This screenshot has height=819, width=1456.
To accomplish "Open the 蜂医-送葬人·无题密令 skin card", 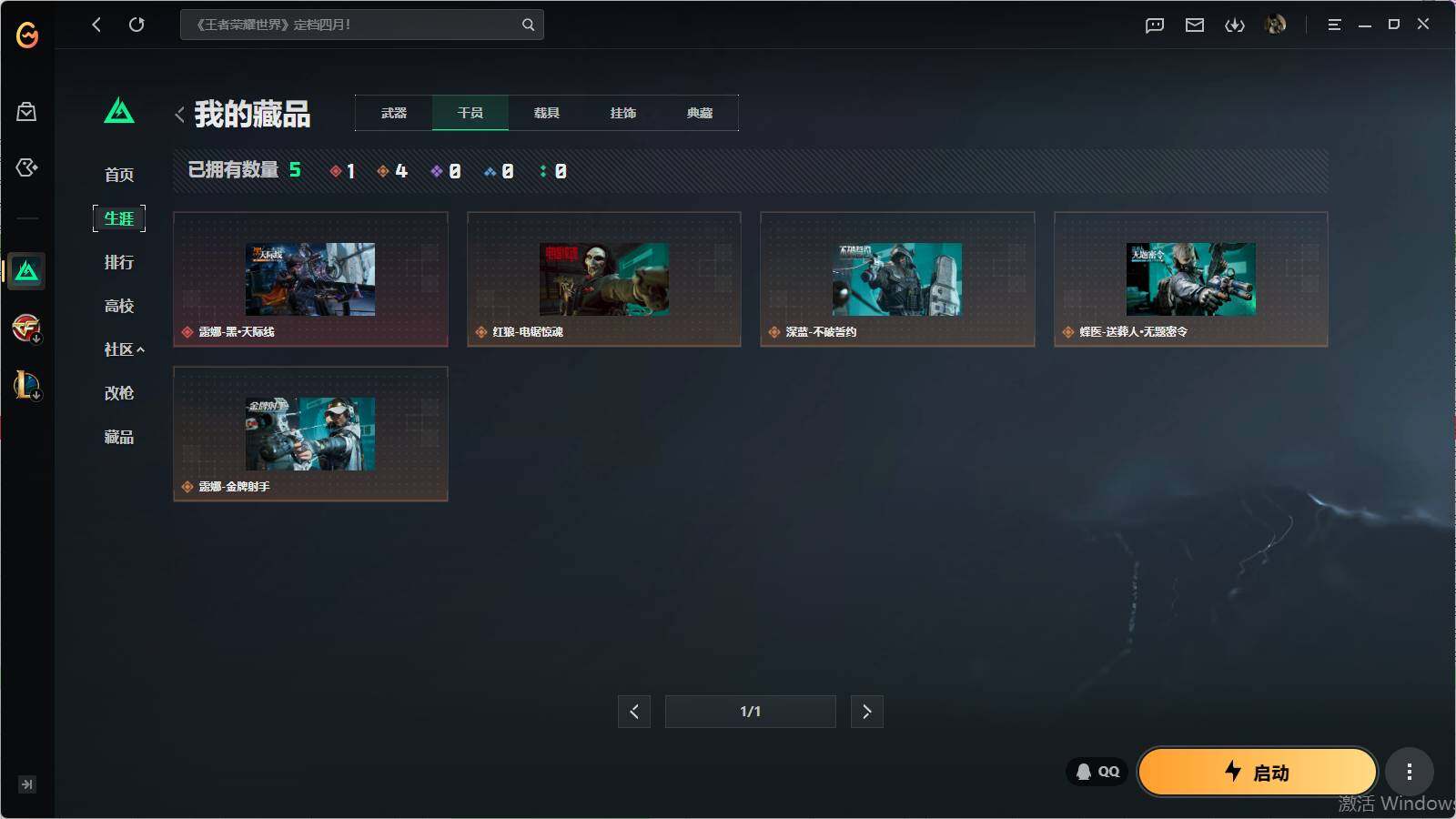I will [x=1191, y=279].
